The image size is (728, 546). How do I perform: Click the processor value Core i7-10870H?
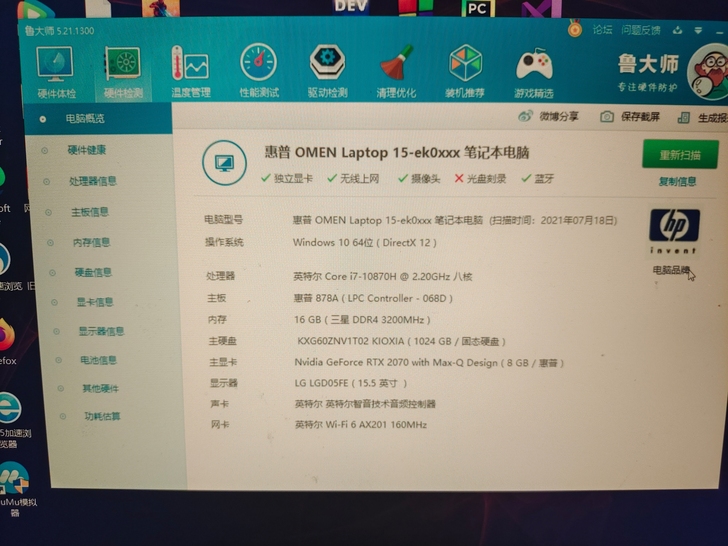383,276
